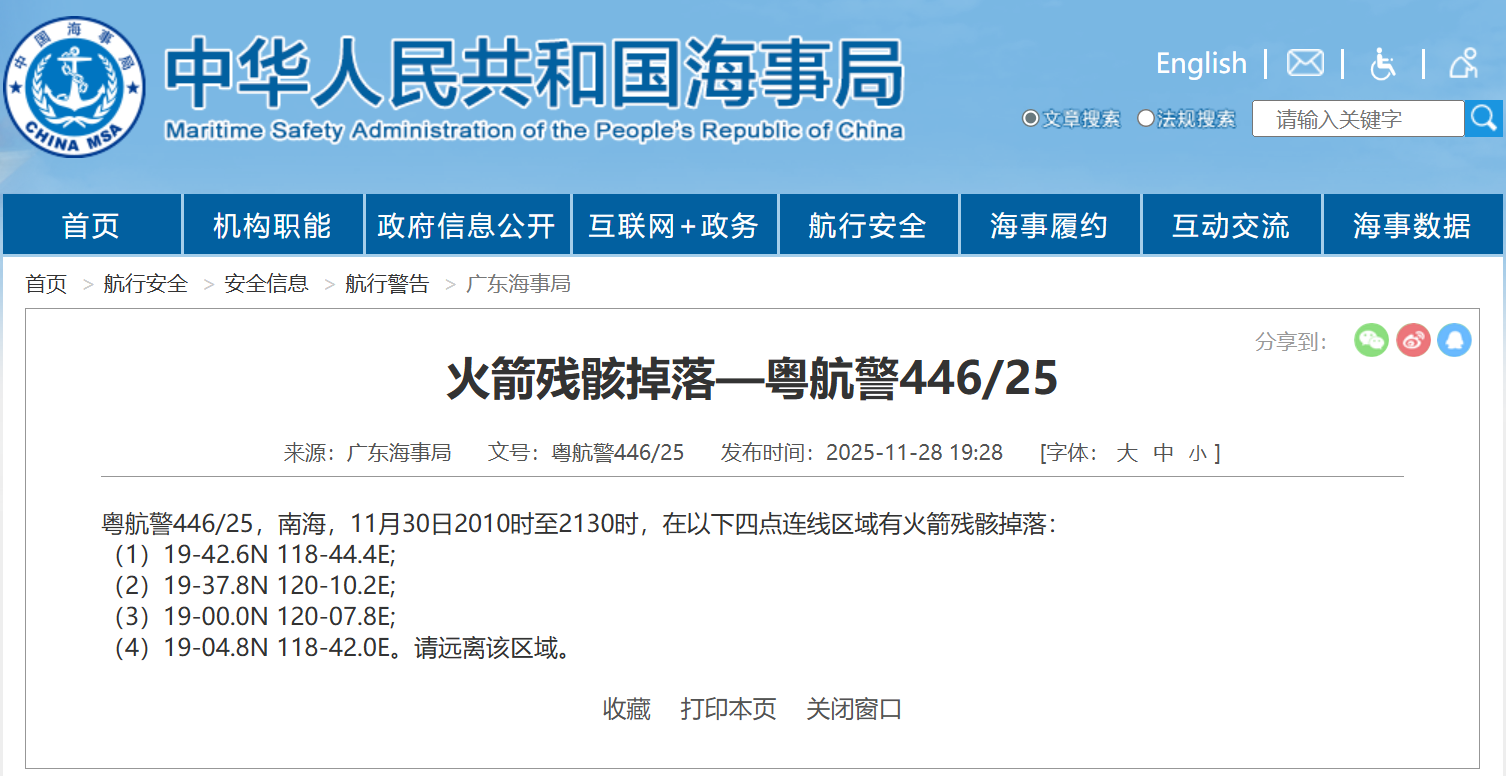
Task: Expand the 海事数据 navigation menu
Action: [x=1411, y=226]
